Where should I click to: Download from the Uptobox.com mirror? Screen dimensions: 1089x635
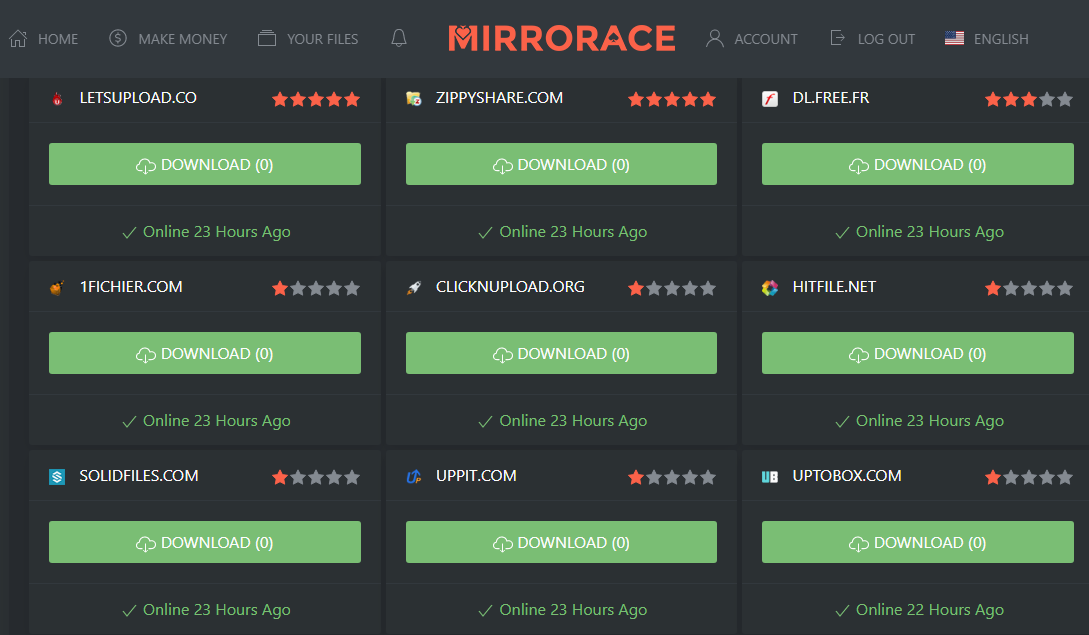click(917, 542)
